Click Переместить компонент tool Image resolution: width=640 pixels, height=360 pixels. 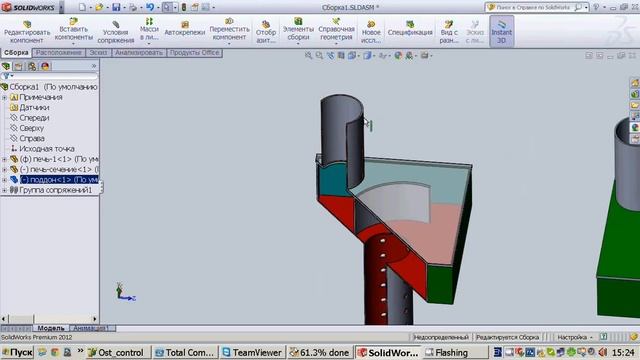(229, 29)
